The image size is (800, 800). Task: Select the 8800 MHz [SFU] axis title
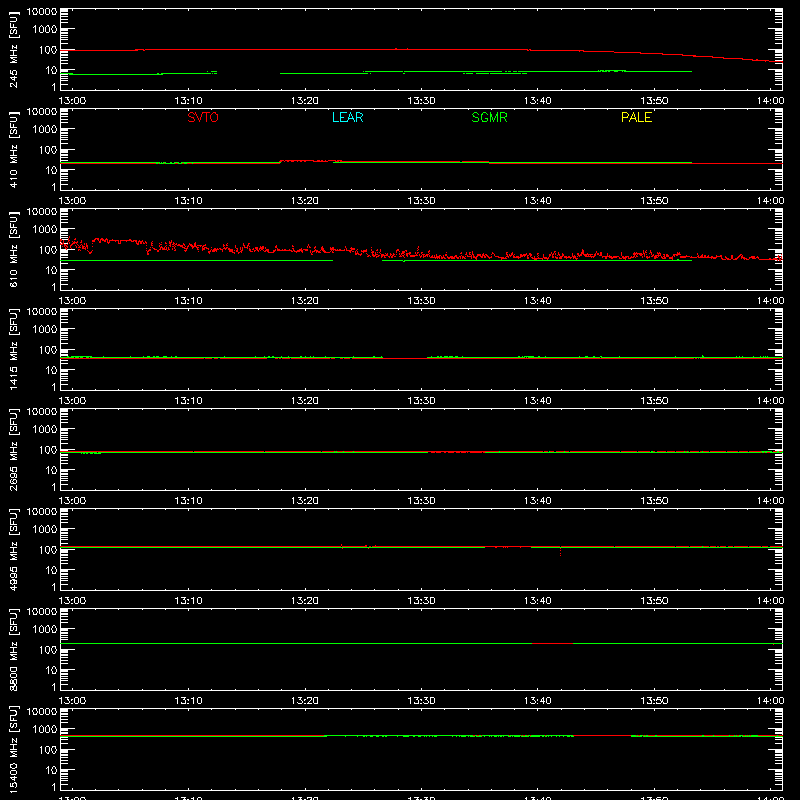13,649
